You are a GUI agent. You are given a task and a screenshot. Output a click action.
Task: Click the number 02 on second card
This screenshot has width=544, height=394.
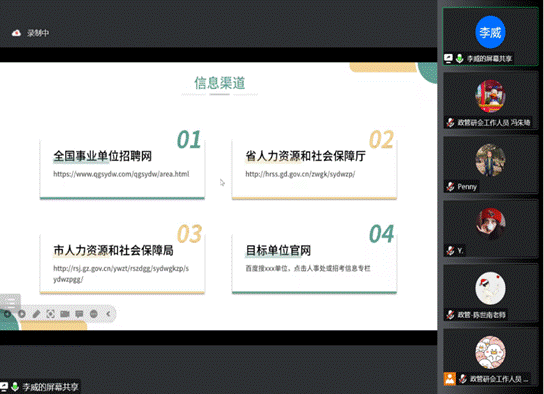(x=381, y=139)
